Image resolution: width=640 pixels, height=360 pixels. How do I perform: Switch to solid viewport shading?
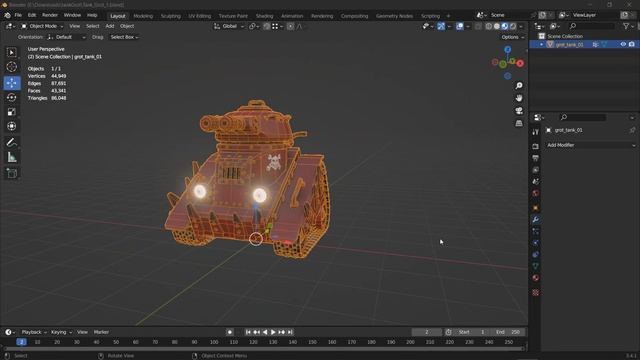click(497, 26)
